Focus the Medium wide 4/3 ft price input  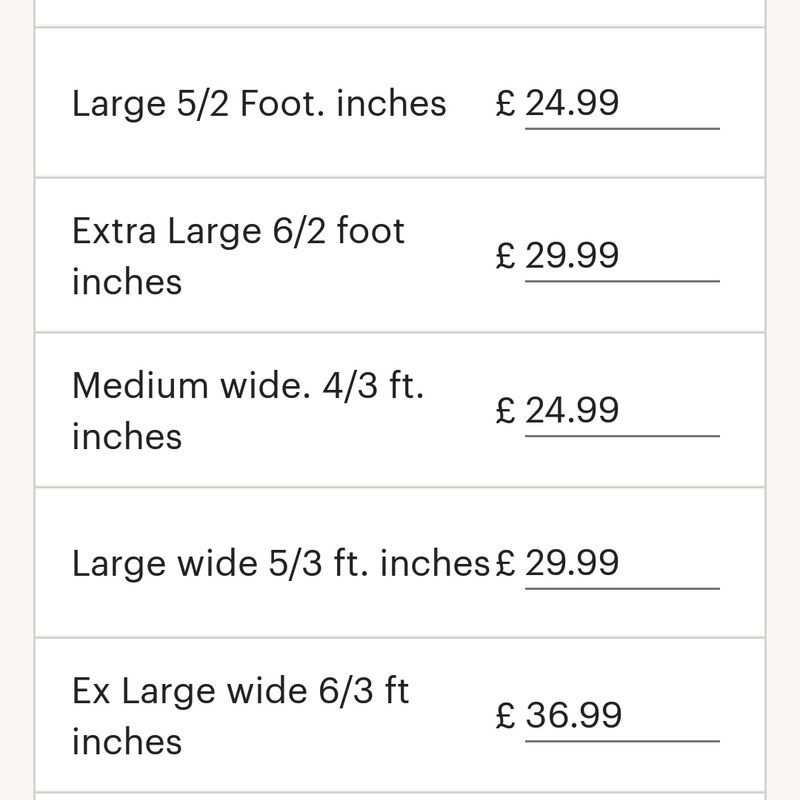tap(620, 410)
